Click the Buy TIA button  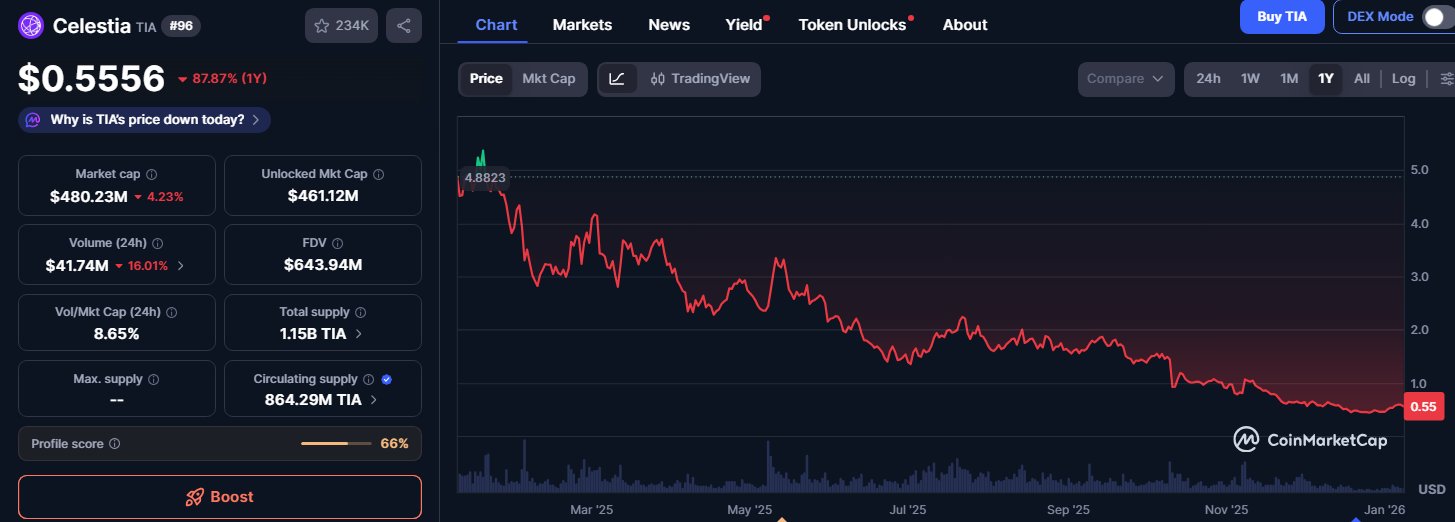1282,17
